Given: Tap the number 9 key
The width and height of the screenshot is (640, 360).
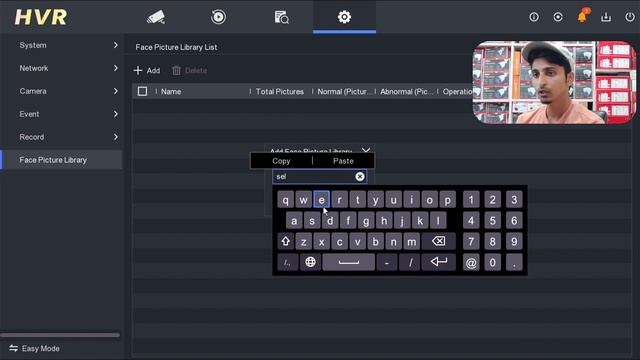Looking at the screenshot, I should point(514,242).
